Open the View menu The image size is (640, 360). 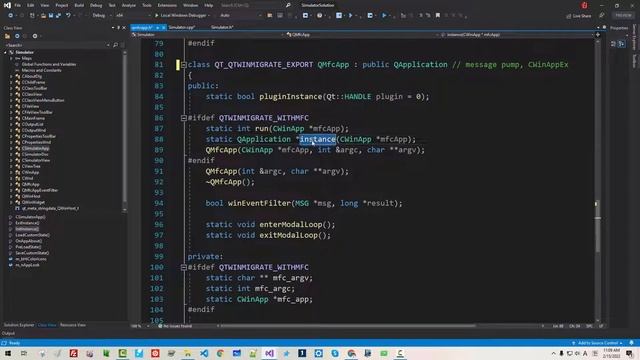(45, 5)
